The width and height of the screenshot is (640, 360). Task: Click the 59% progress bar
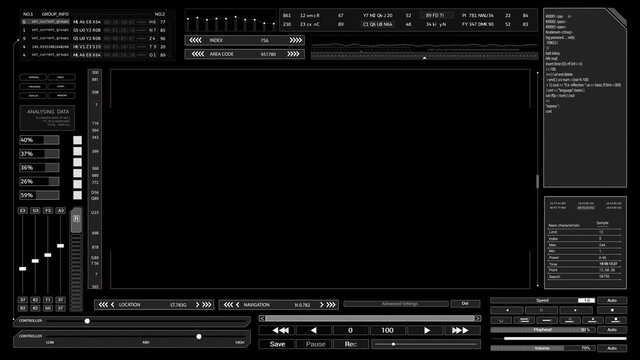[x=39, y=195]
